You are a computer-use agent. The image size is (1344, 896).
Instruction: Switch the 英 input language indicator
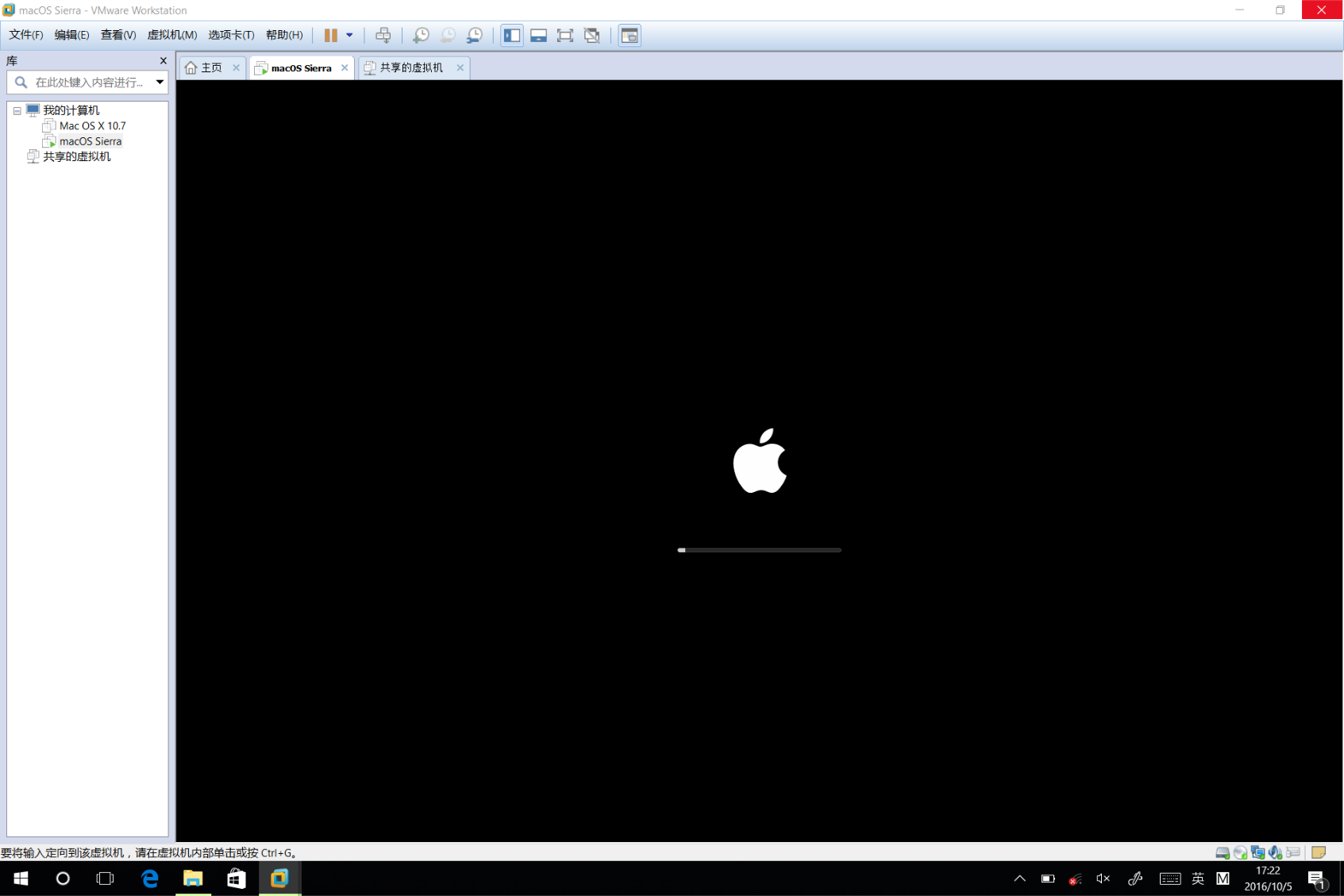pos(1198,879)
